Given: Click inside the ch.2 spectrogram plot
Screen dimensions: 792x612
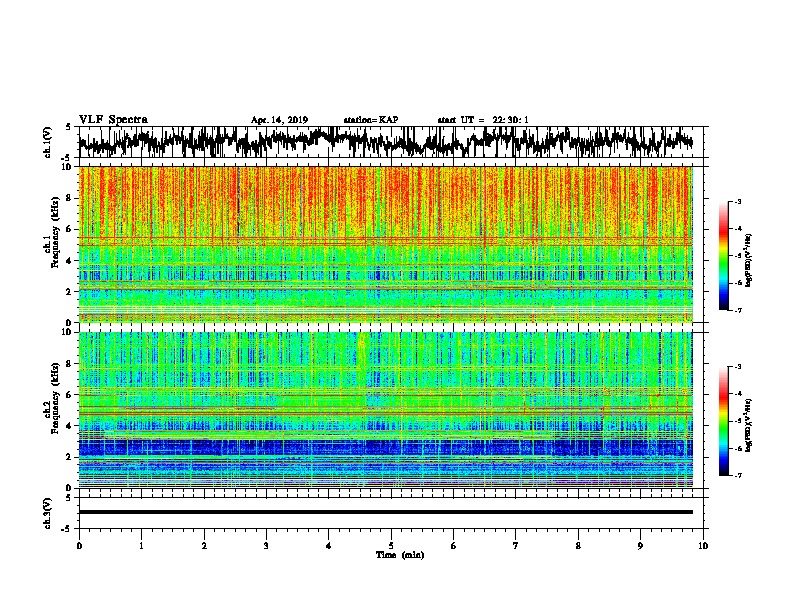Looking at the screenshot, I should 386,410.
